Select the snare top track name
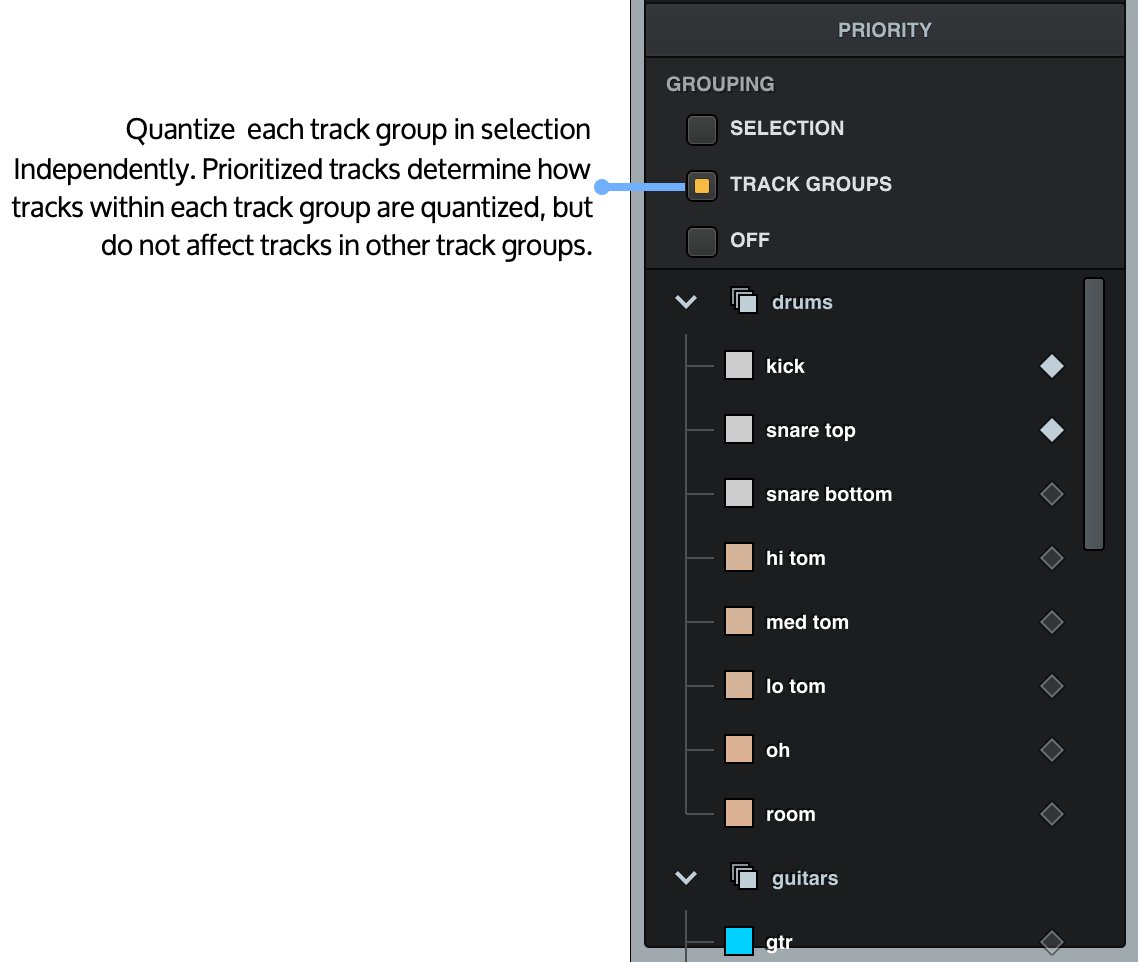 pyautogui.click(x=811, y=431)
